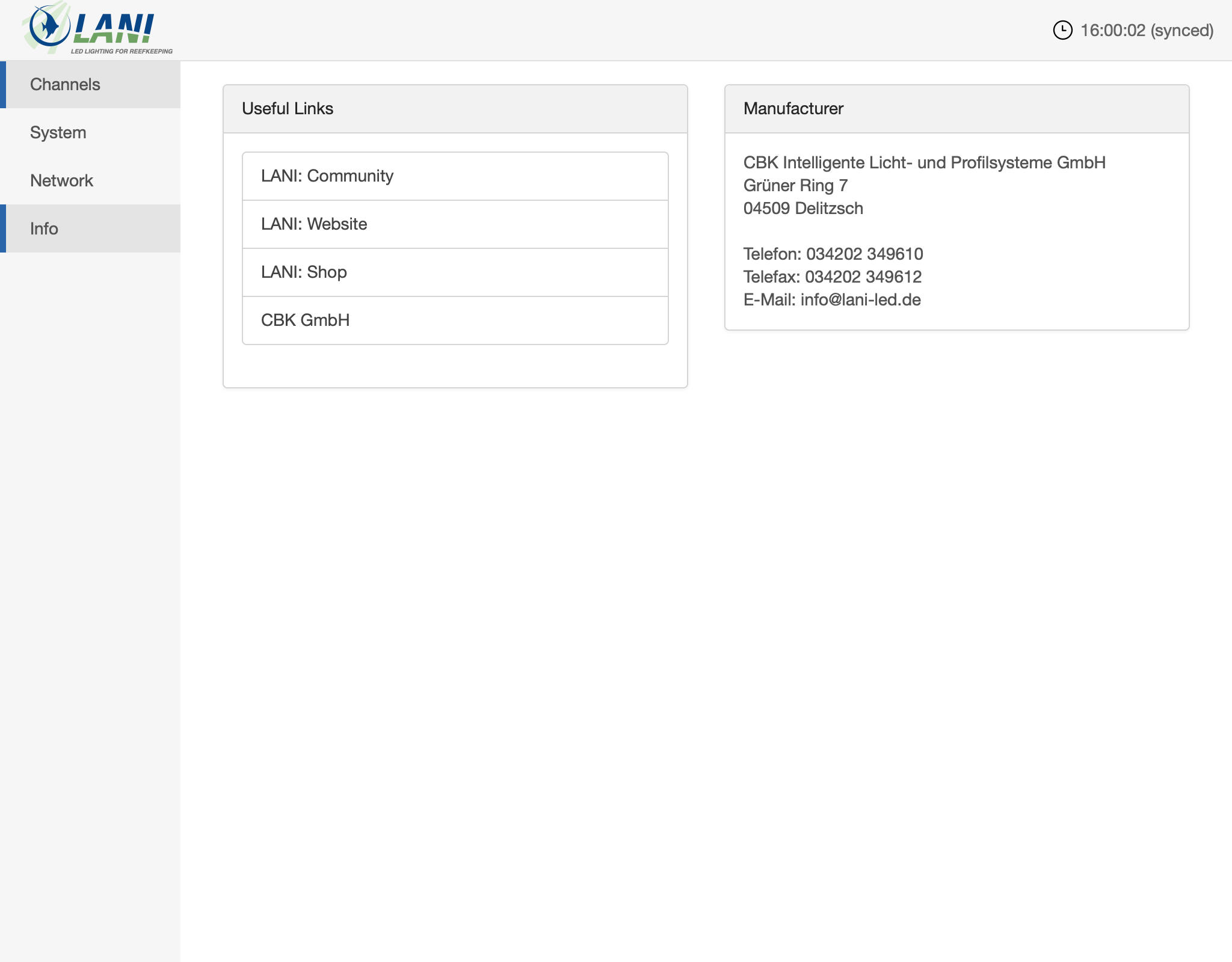Click the LED Lighting for Reefkeeping tagline

pyautogui.click(x=122, y=51)
